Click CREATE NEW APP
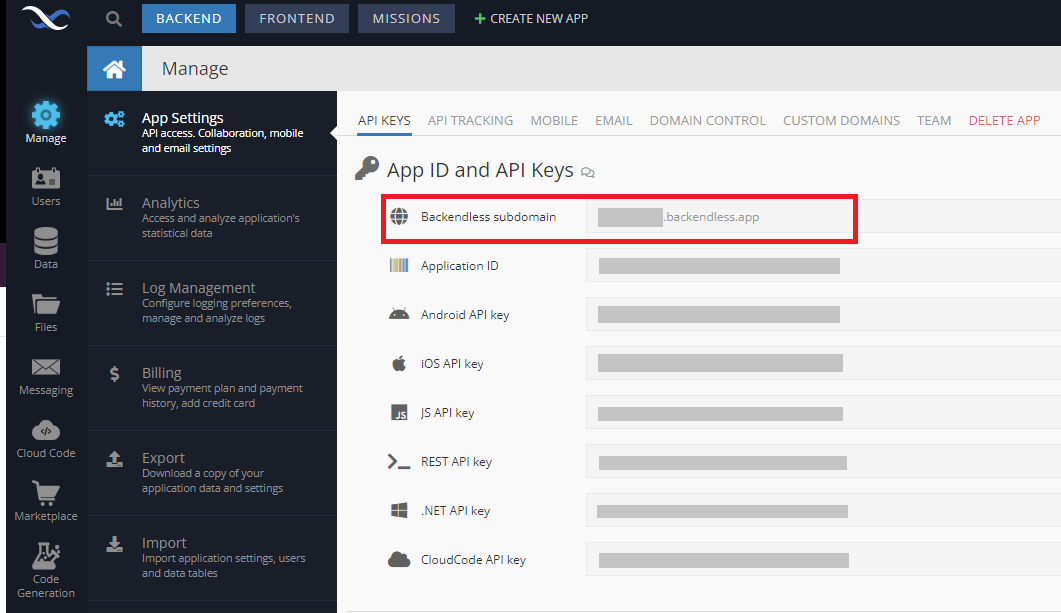The height and width of the screenshot is (613, 1061). pos(531,18)
